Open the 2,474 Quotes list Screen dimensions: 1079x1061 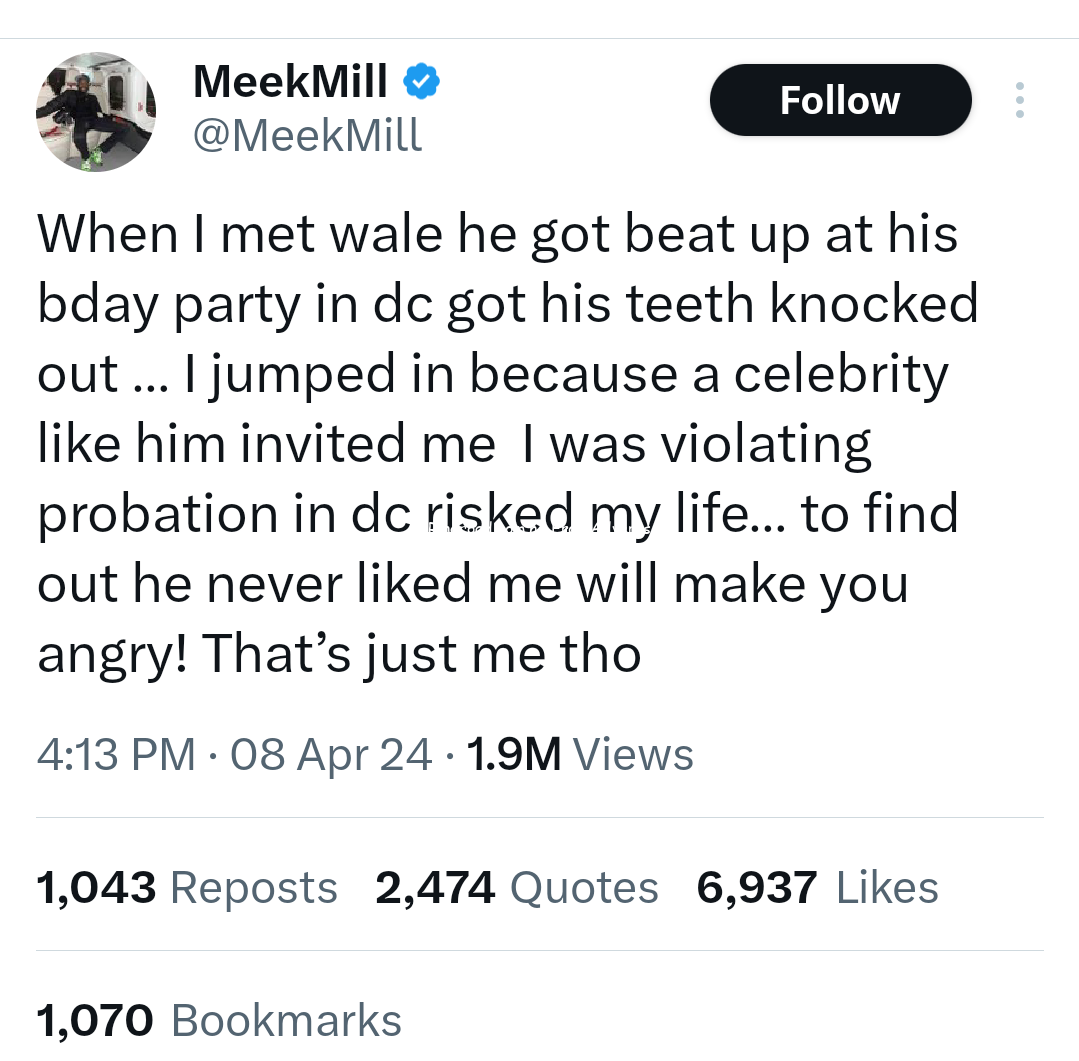click(x=517, y=887)
